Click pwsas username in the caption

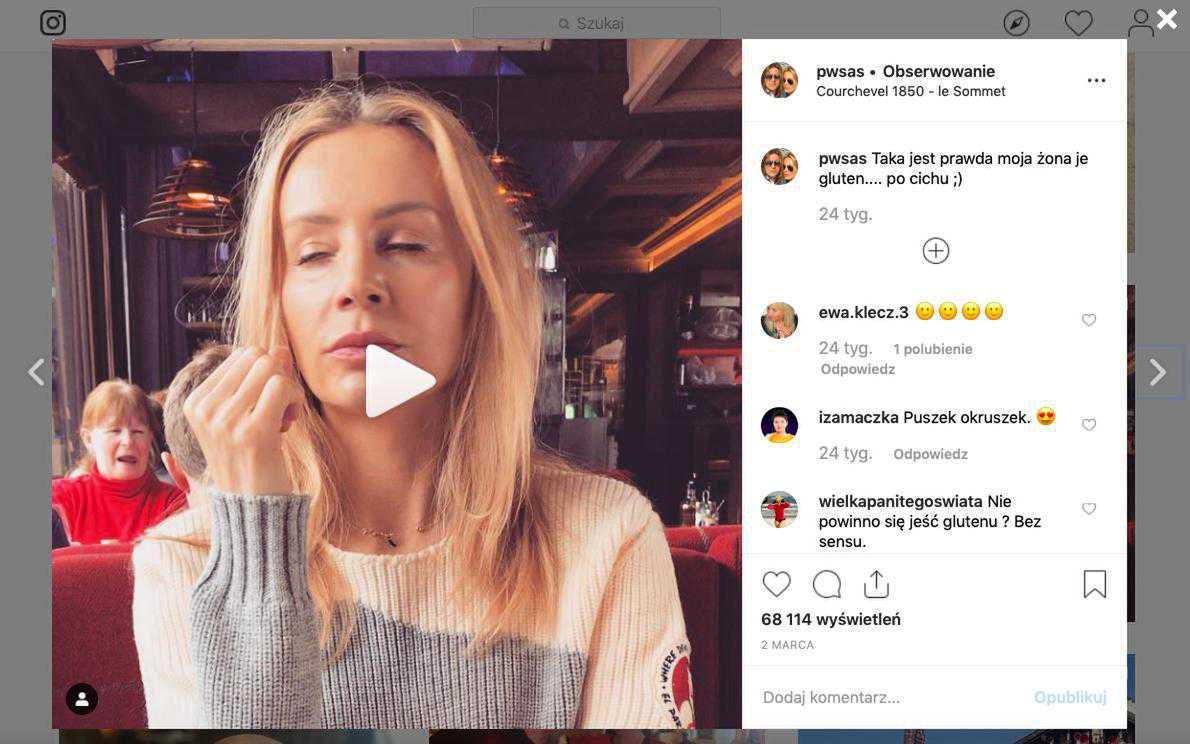click(x=842, y=159)
